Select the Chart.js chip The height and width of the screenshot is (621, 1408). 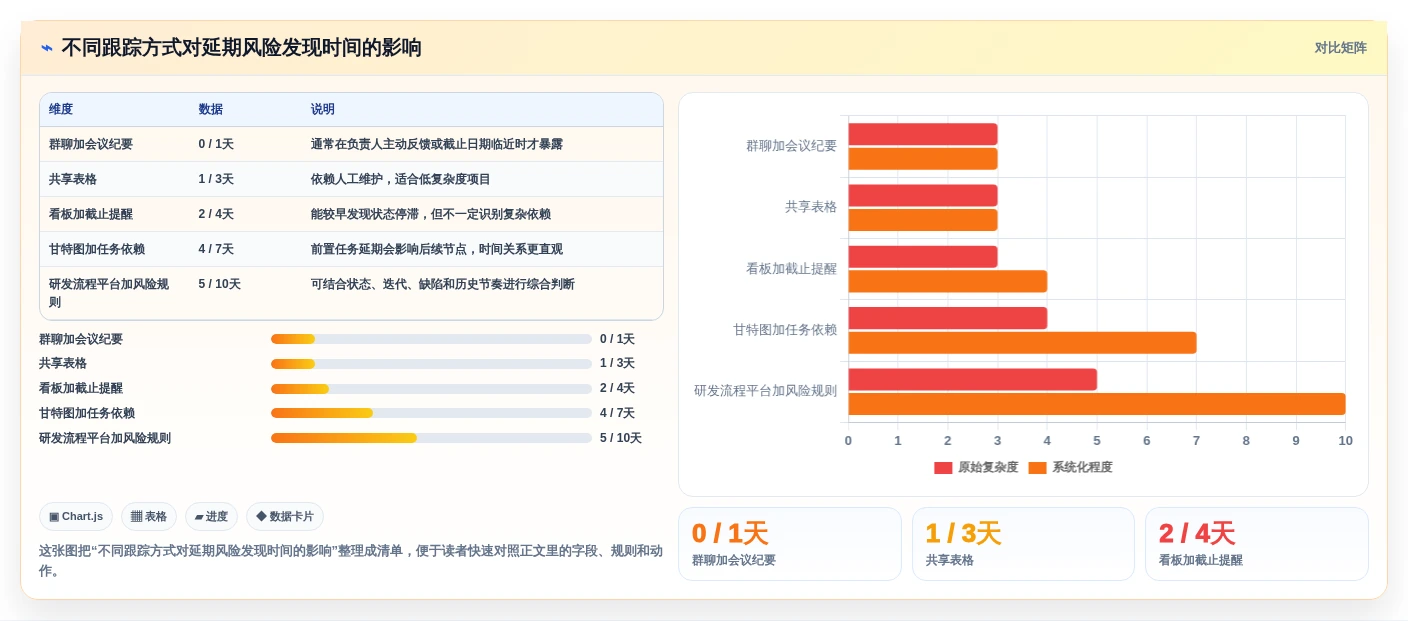(x=76, y=516)
